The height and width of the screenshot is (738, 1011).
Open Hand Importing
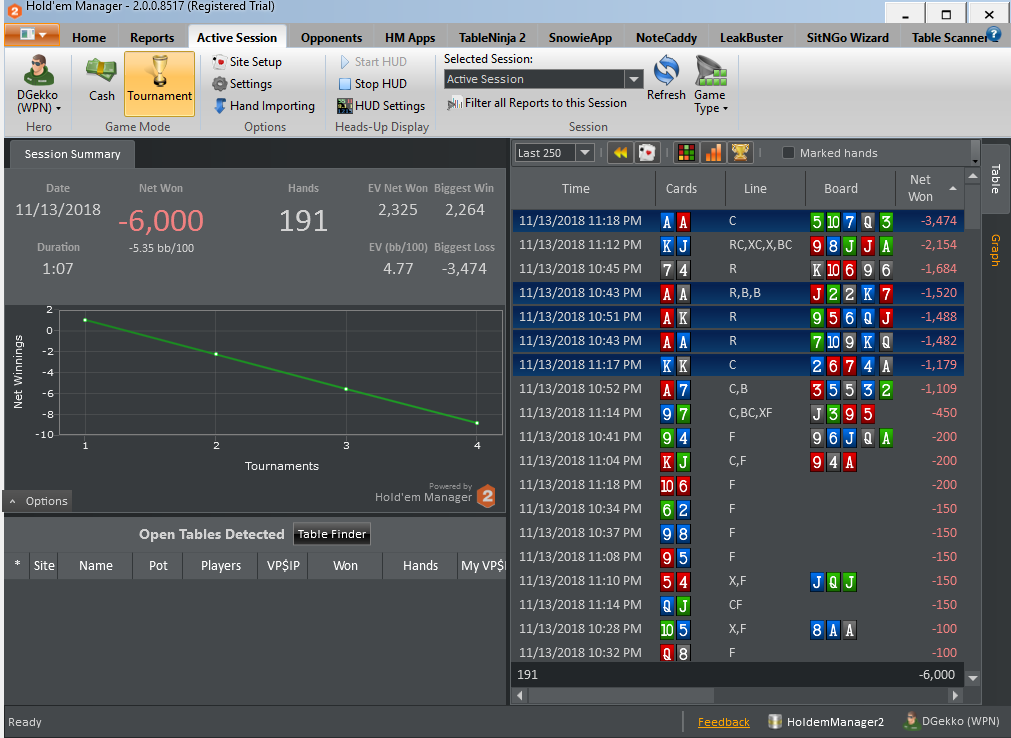pyautogui.click(x=264, y=106)
